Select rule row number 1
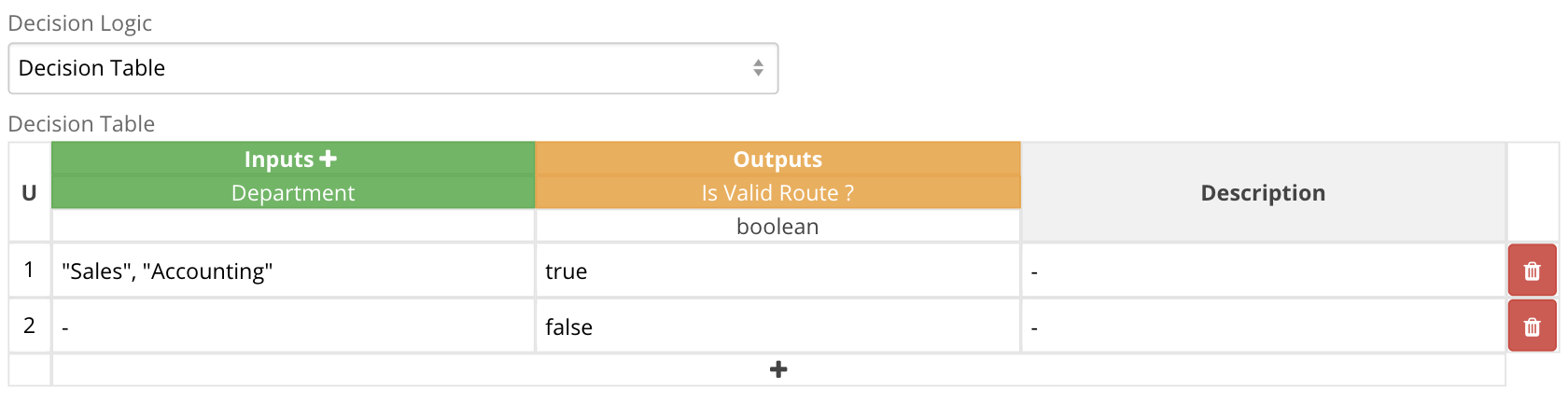Viewport: 1568px width, 403px height. (29, 271)
